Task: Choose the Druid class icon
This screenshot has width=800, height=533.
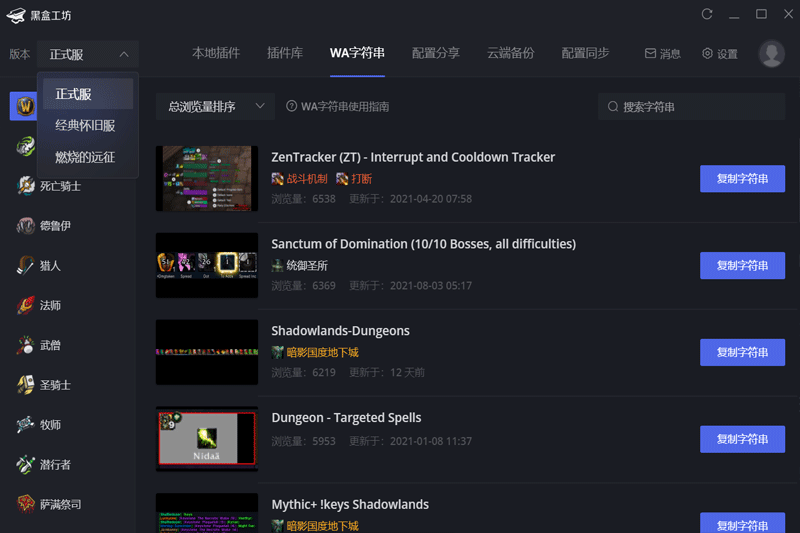Action: coord(26,226)
